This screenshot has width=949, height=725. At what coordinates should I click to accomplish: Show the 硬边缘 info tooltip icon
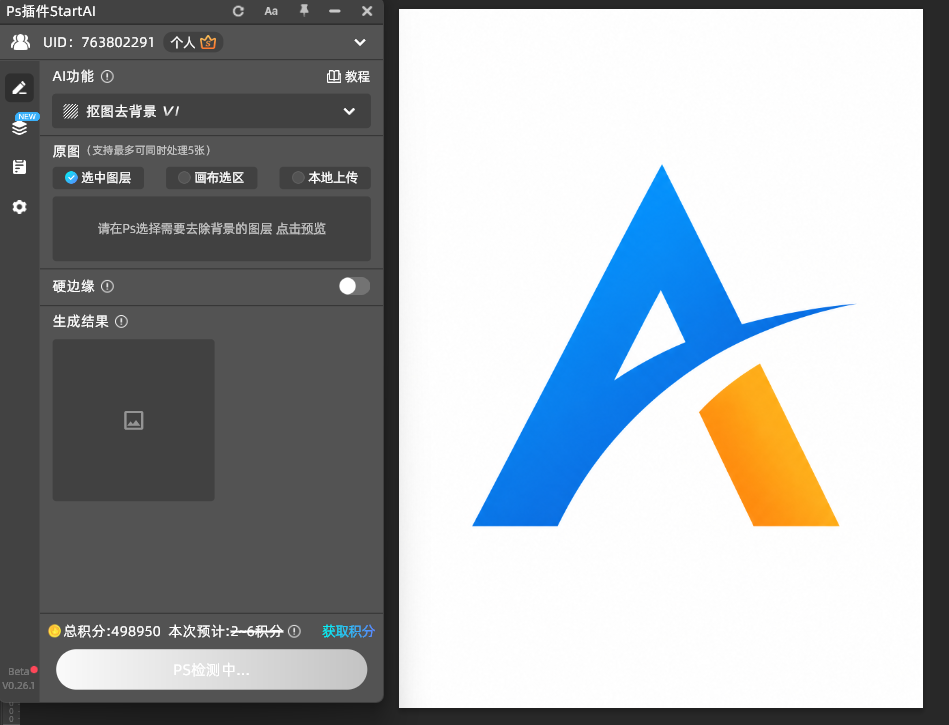tap(107, 286)
